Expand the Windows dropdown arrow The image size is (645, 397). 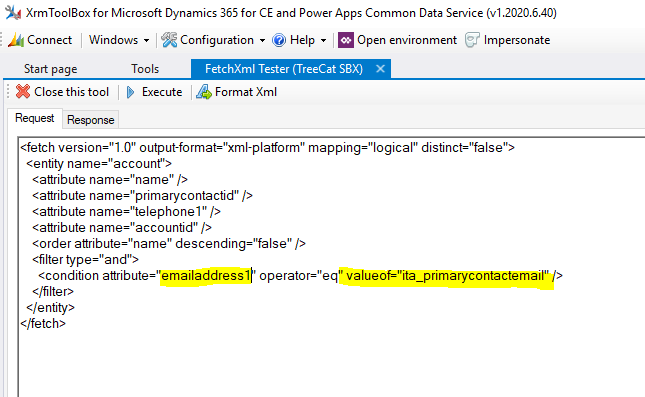coord(146,40)
